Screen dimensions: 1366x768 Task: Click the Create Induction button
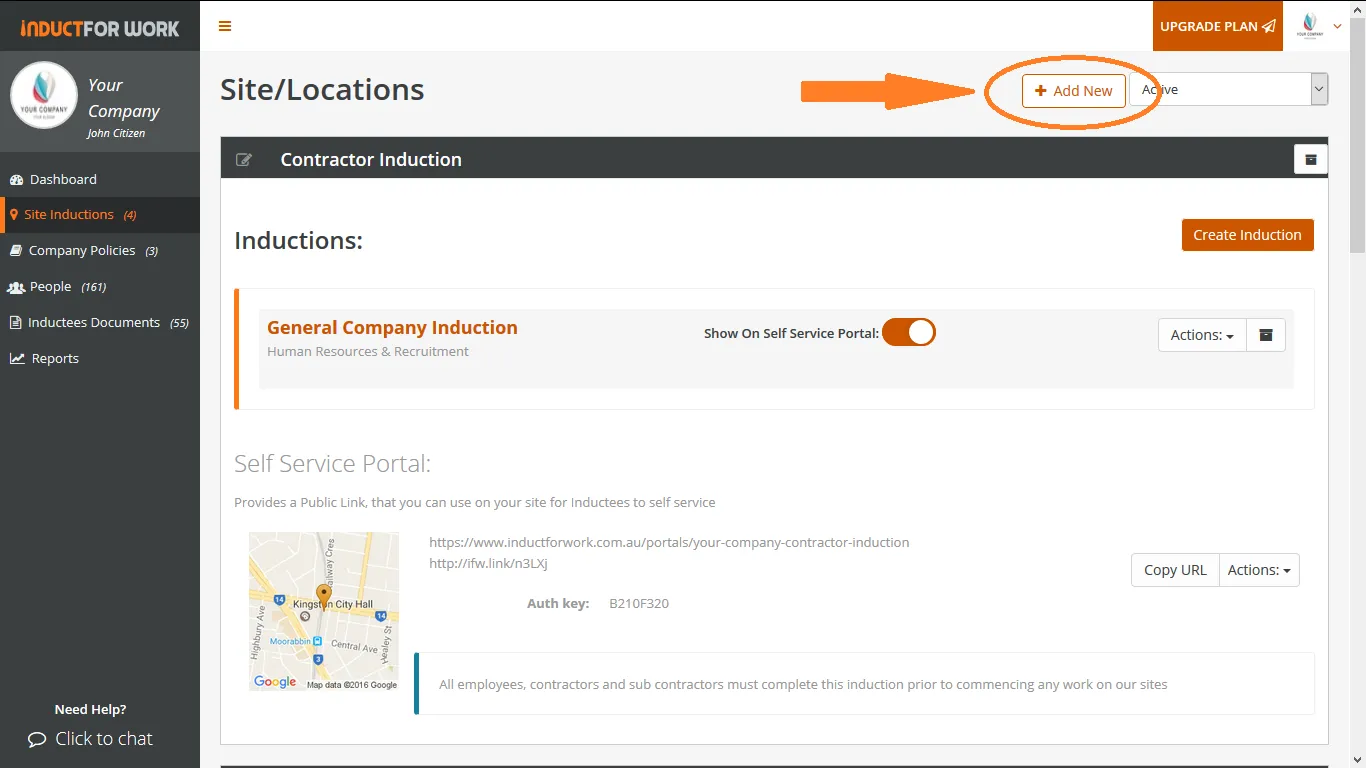click(x=1247, y=235)
